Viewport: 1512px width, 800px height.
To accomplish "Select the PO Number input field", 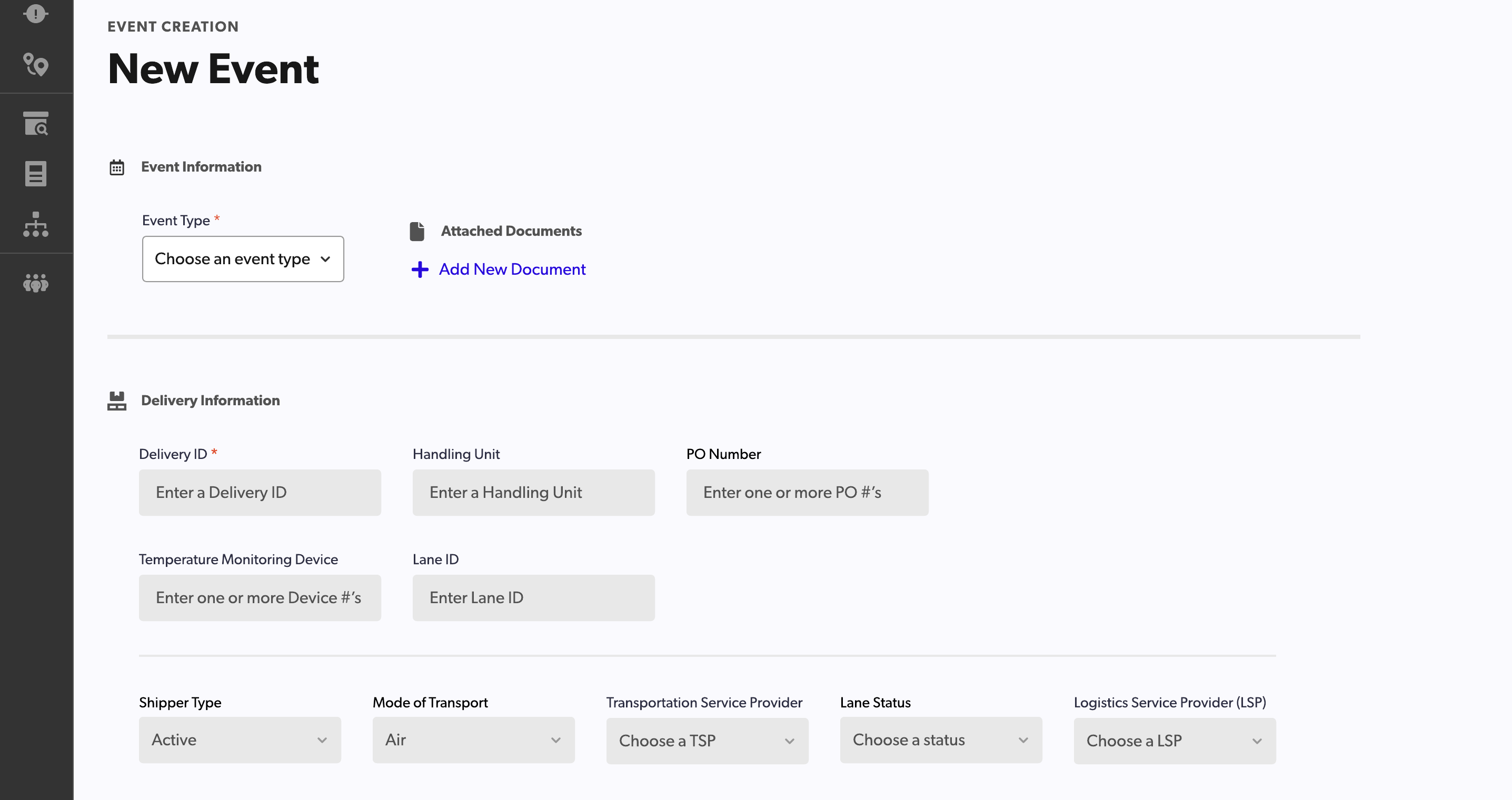I will coord(807,493).
